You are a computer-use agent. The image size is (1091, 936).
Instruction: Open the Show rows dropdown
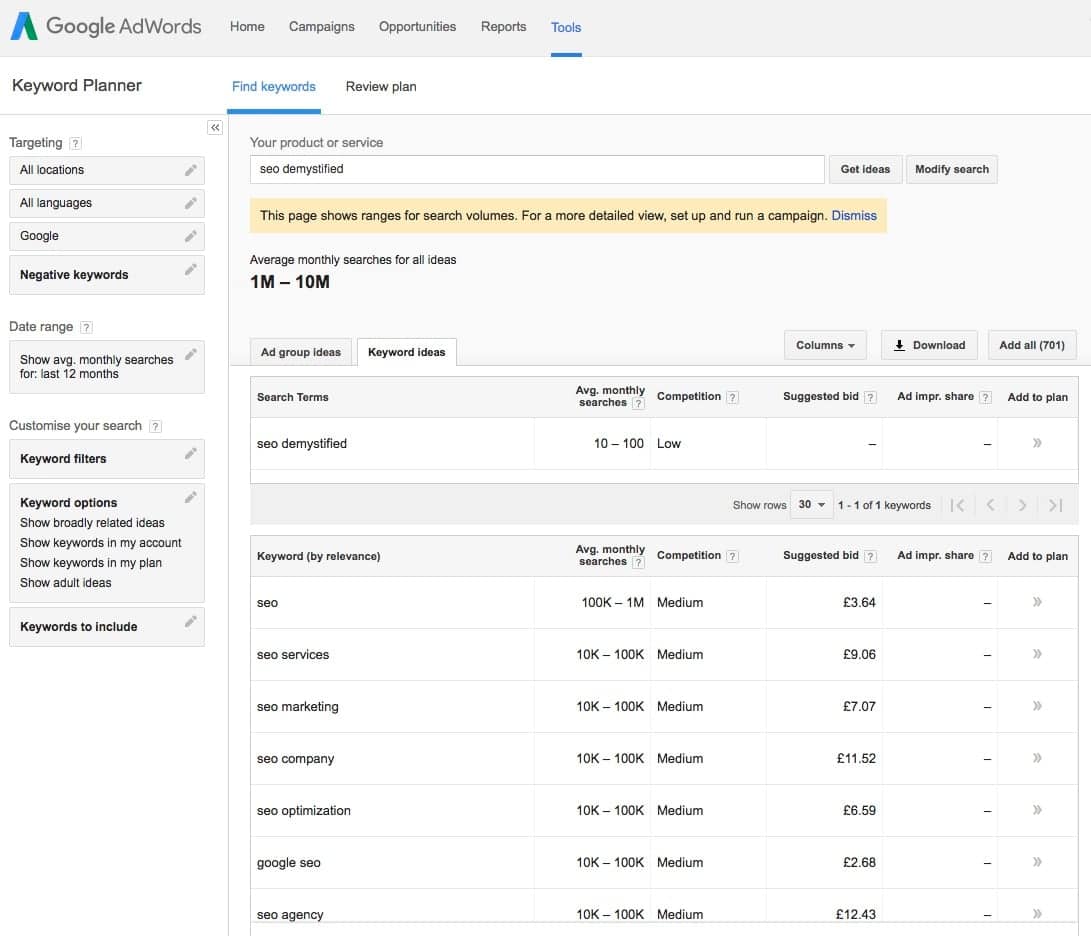coord(811,505)
